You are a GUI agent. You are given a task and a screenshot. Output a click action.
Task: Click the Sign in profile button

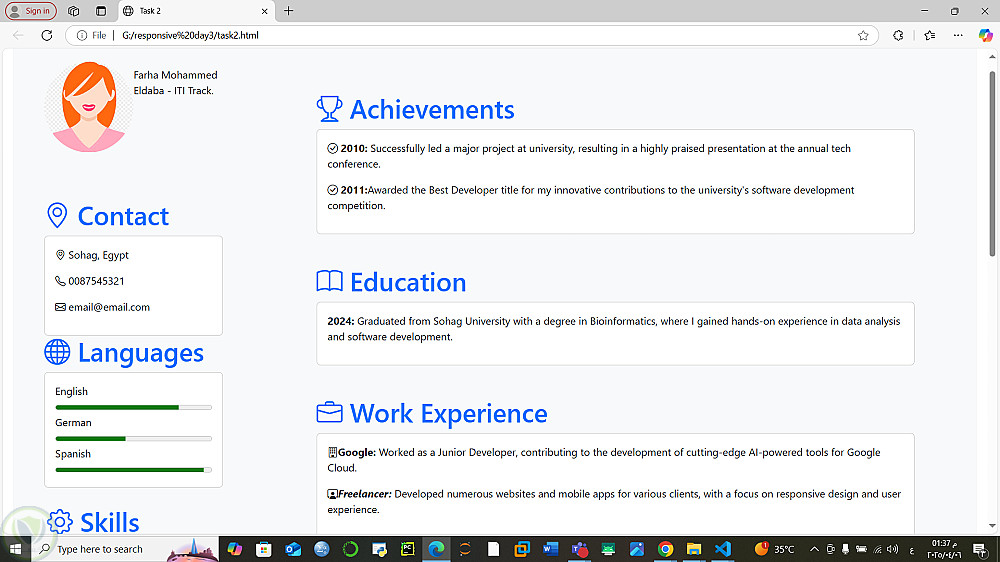pyautogui.click(x=31, y=11)
